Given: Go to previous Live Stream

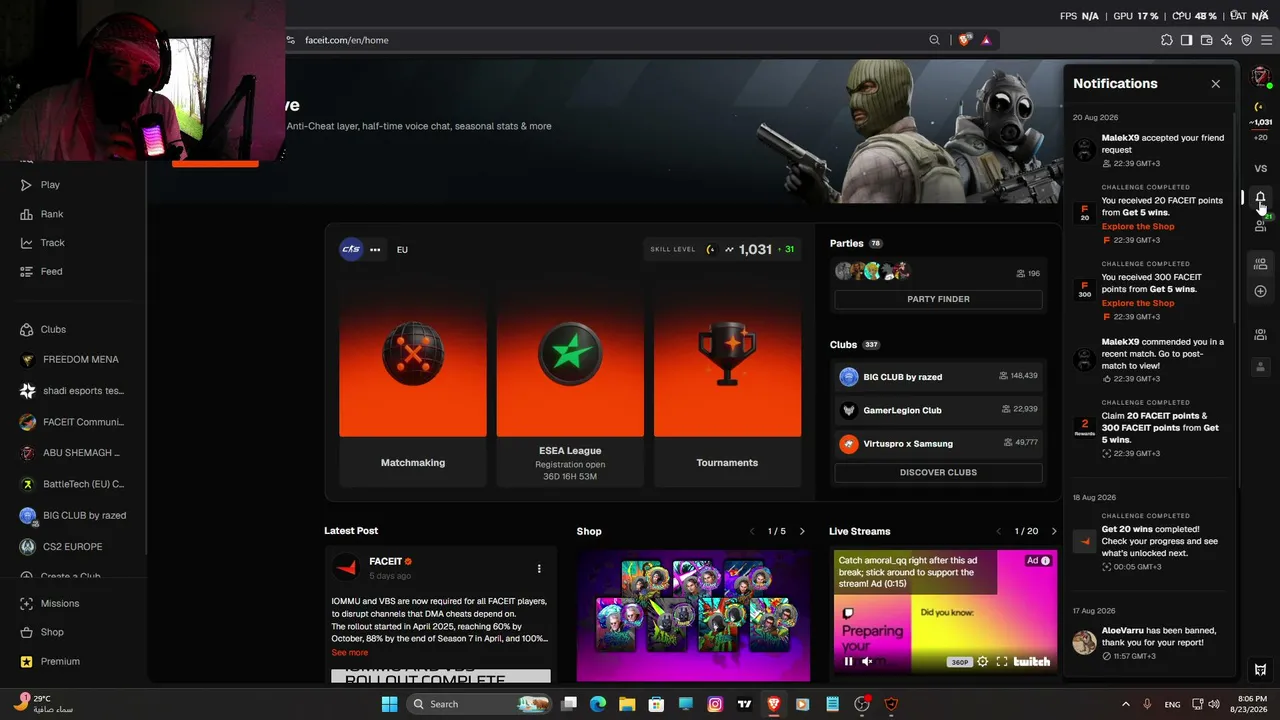Looking at the screenshot, I should tap(998, 532).
